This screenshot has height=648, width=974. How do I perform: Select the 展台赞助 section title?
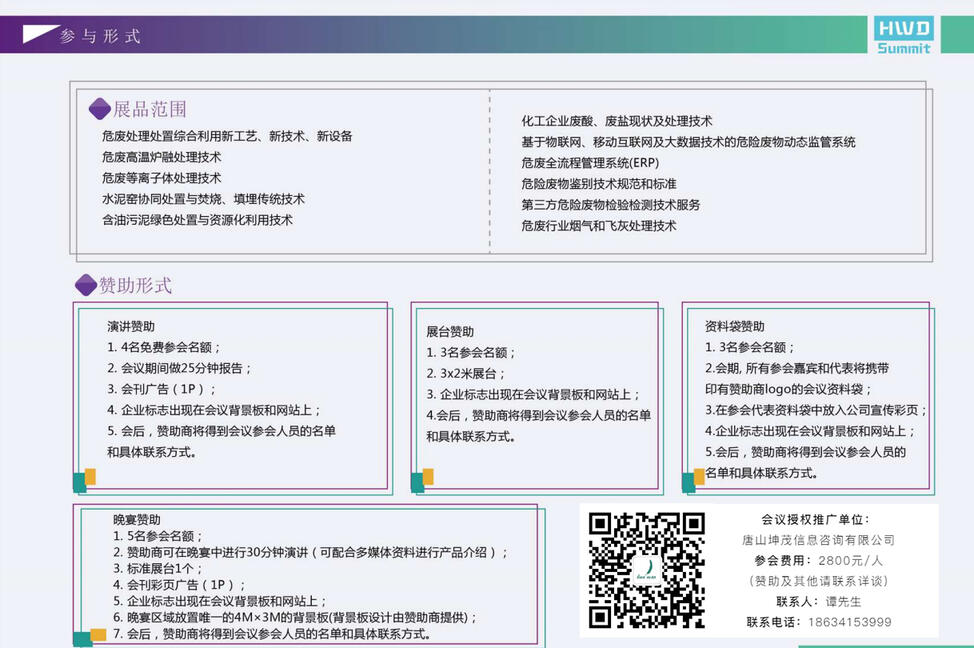coord(450,331)
